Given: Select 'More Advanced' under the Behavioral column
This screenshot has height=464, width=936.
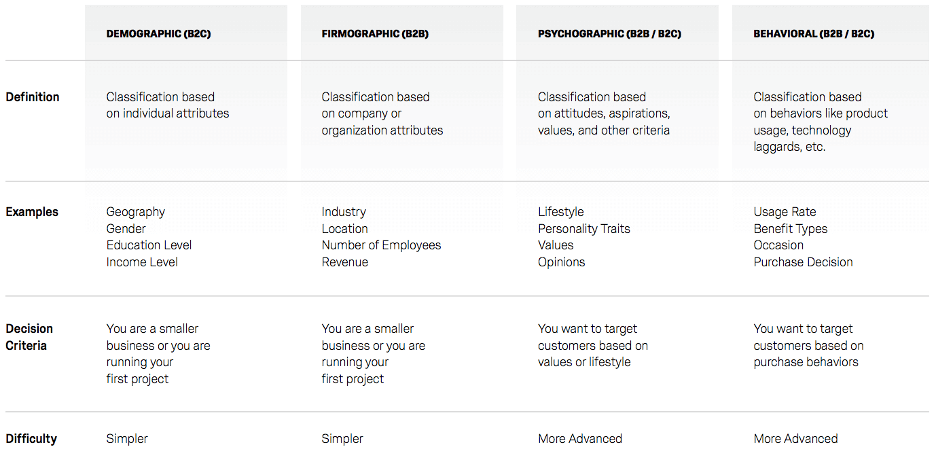Looking at the screenshot, I should click(x=795, y=439).
